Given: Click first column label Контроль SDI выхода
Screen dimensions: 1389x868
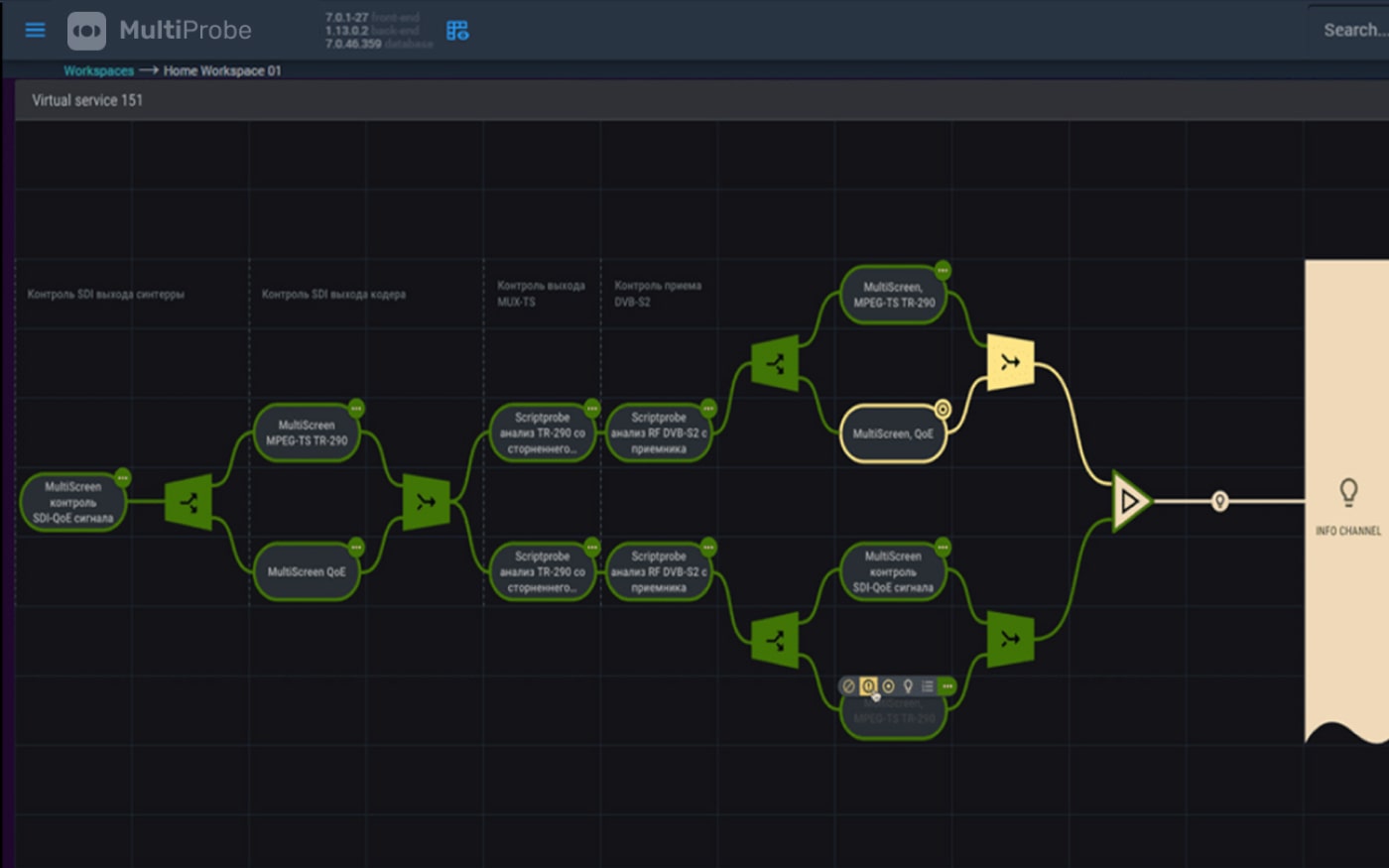Looking at the screenshot, I should tap(105, 294).
